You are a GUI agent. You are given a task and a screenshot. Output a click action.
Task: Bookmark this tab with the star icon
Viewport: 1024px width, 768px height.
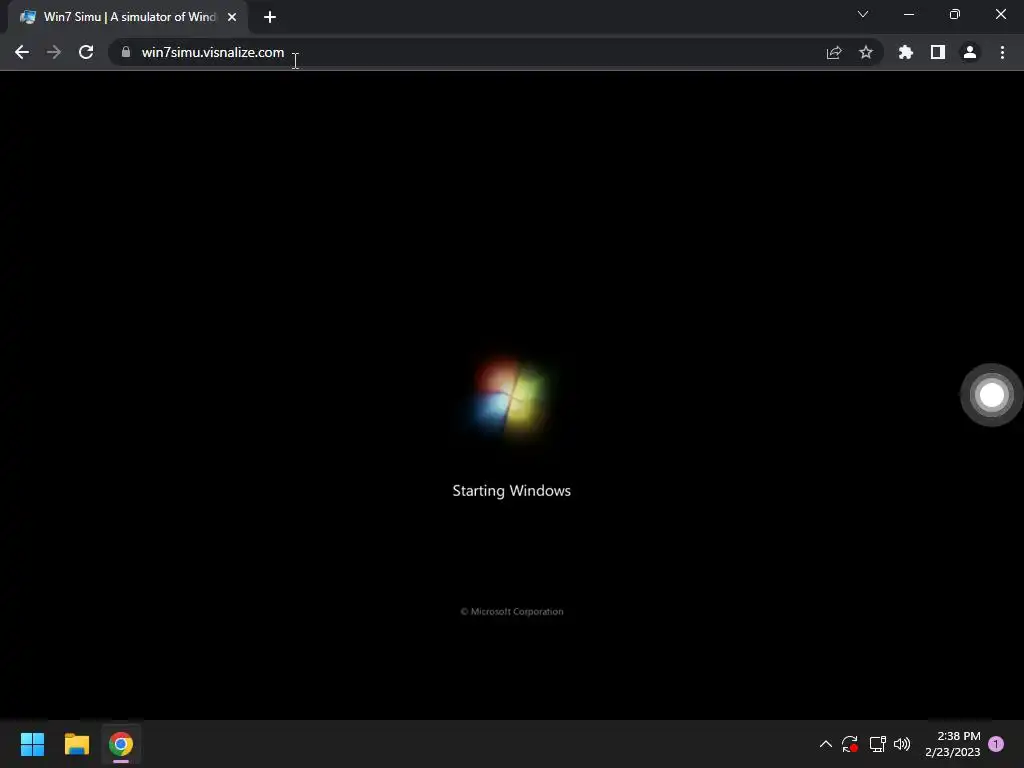866,52
